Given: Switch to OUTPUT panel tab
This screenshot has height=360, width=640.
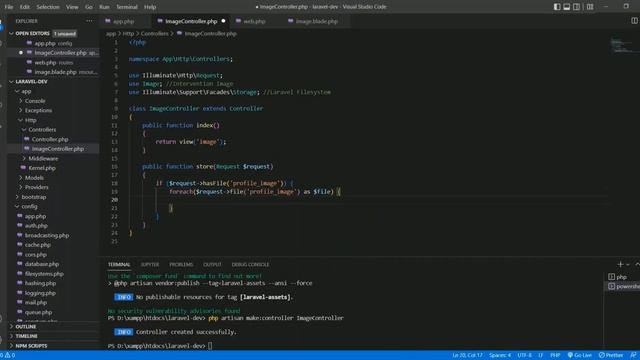Looking at the screenshot, I should tap(212, 264).
